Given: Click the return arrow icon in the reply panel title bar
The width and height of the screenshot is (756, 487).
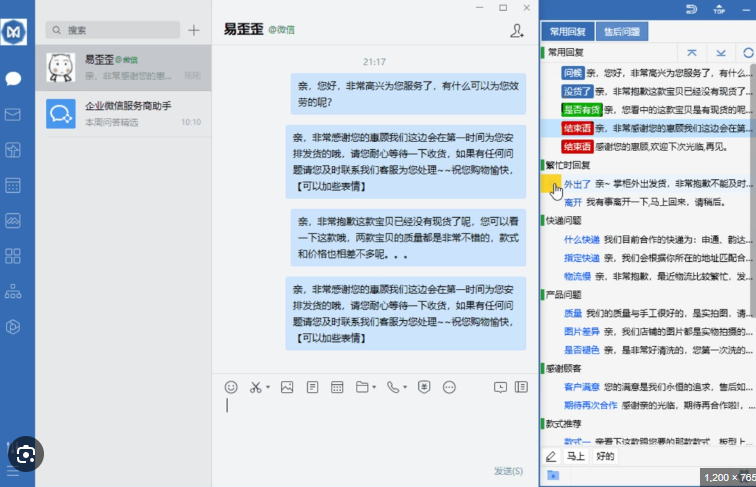Looking at the screenshot, I should (x=691, y=9).
